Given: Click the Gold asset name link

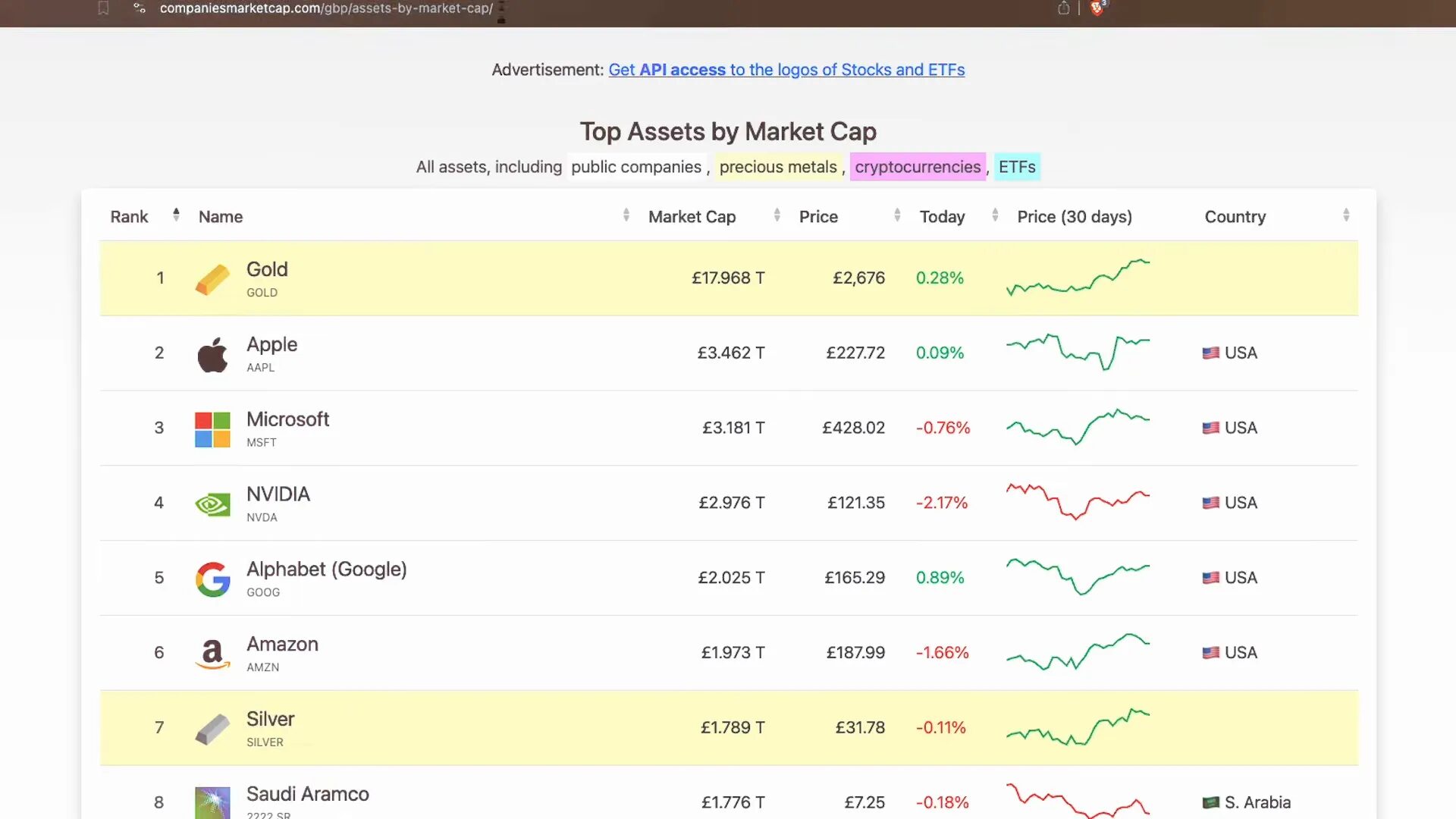Looking at the screenshot, I should tap(266, 269).
